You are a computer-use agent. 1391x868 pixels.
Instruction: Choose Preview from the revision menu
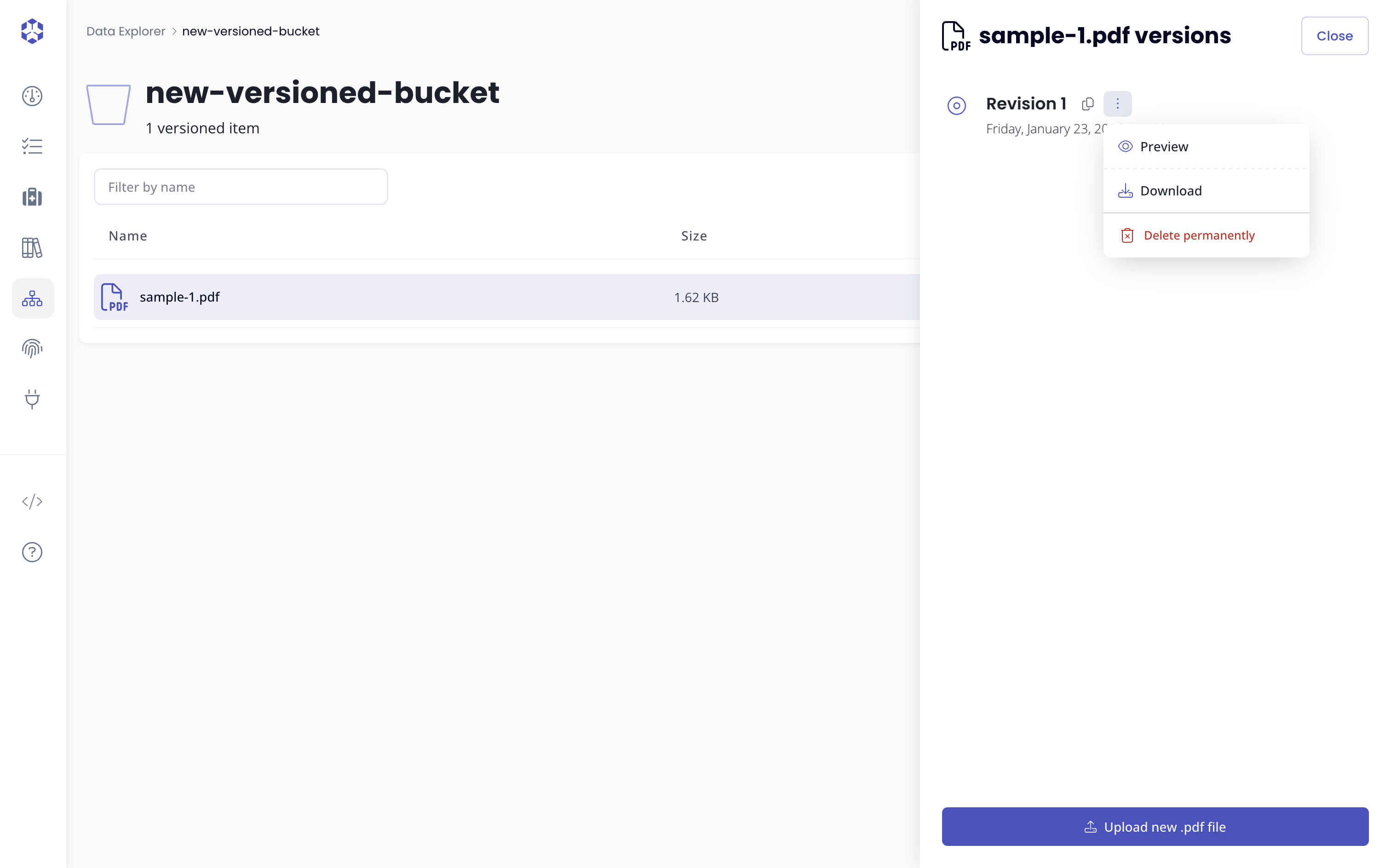[1206, 146]
